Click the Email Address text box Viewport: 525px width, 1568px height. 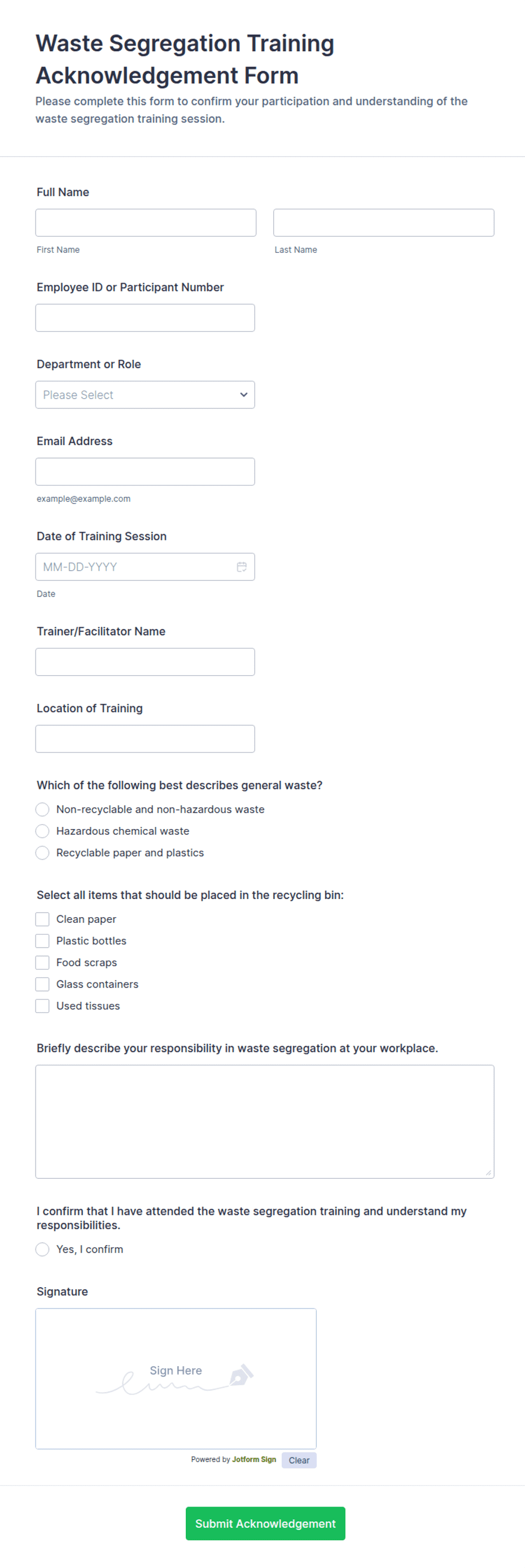[x=145, y=472]
